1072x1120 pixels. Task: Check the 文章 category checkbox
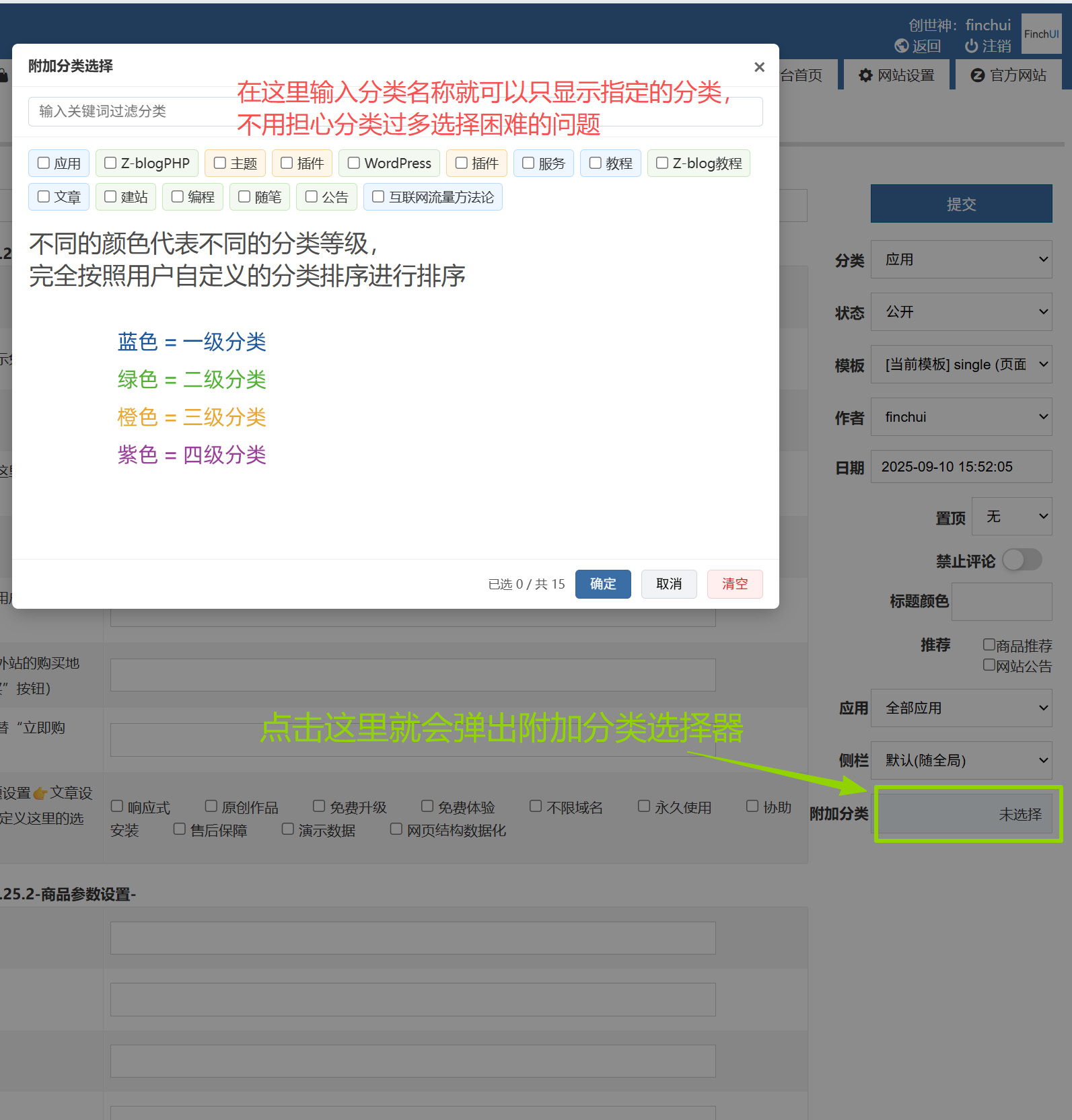point(44,196)
